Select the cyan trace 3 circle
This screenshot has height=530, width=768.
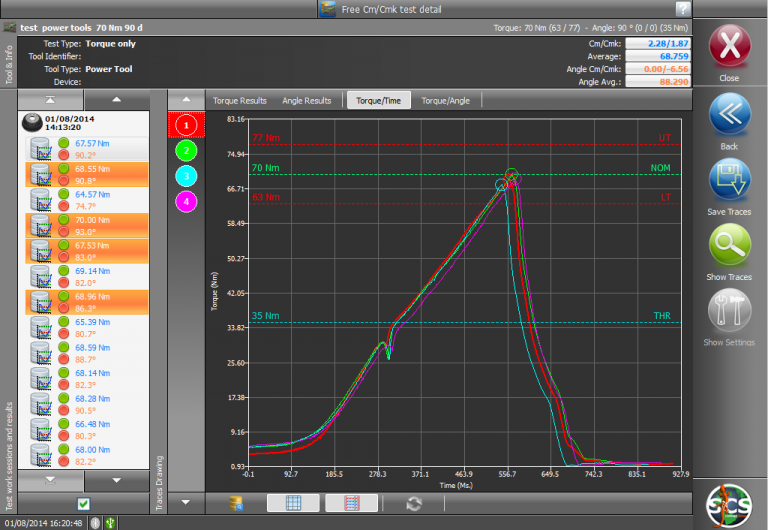pyautogui.click(x=185, y=175)
